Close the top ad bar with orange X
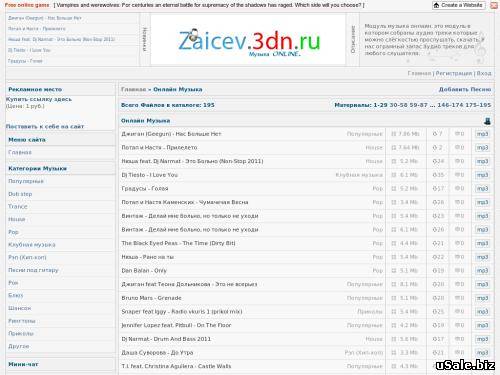Screen dimensions: 500x375 pos(494,5)
